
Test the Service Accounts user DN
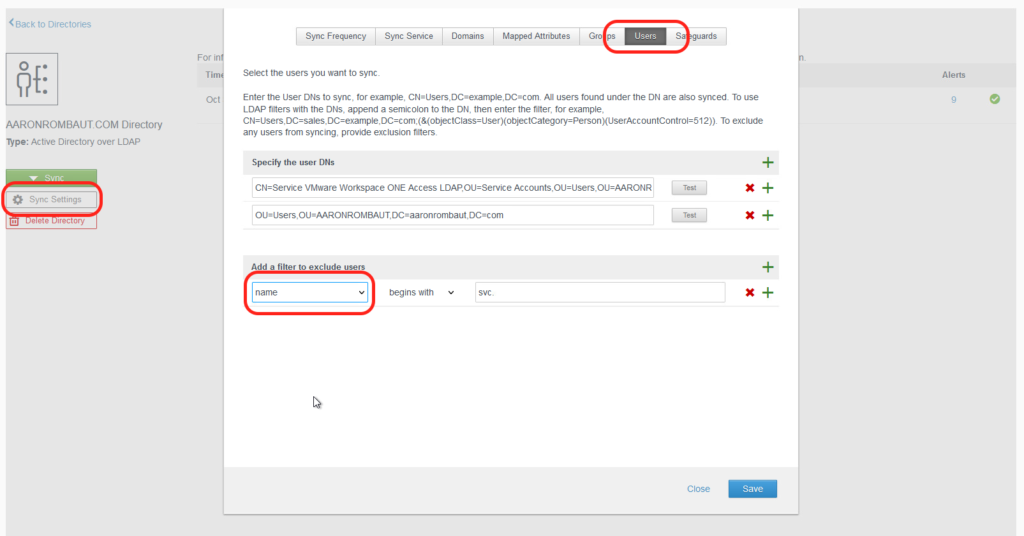click(x=688, y=188)
